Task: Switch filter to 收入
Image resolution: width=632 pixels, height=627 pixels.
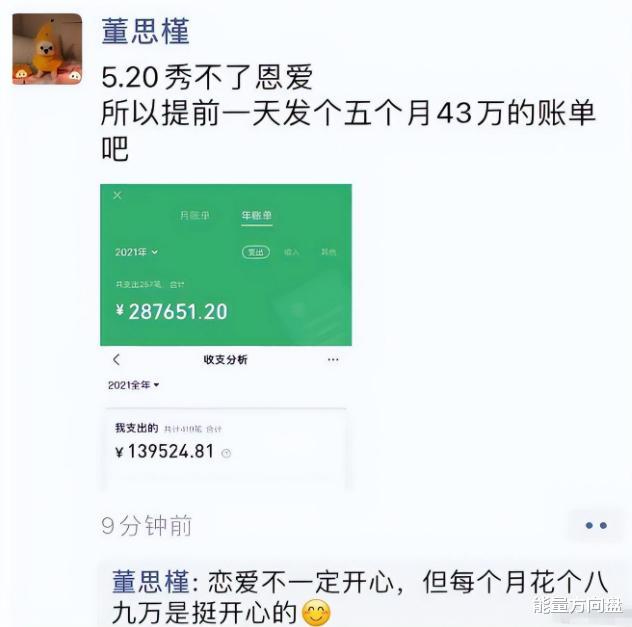Action: coord(291,252)
